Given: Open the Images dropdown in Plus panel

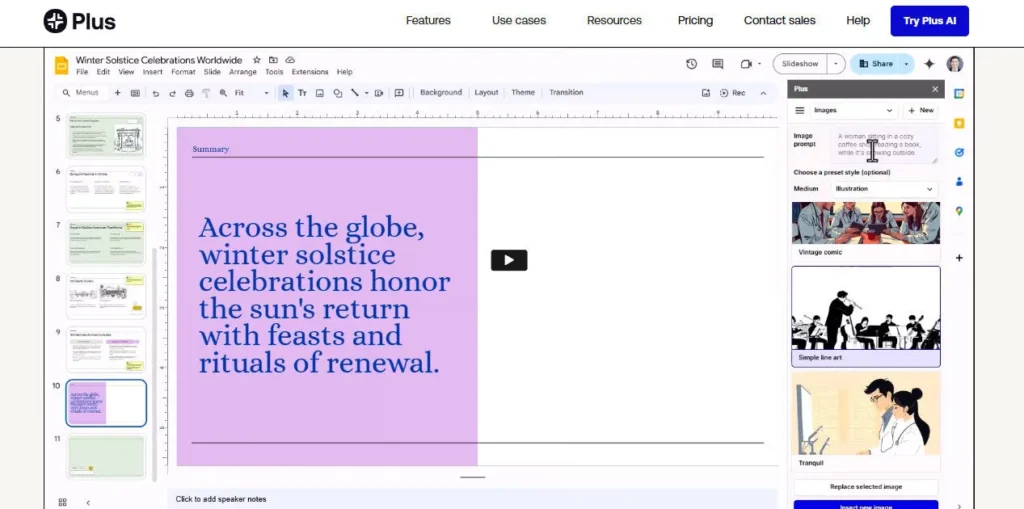Looking at the screenshot, I should pyautogui.click(x=854, y=110).
